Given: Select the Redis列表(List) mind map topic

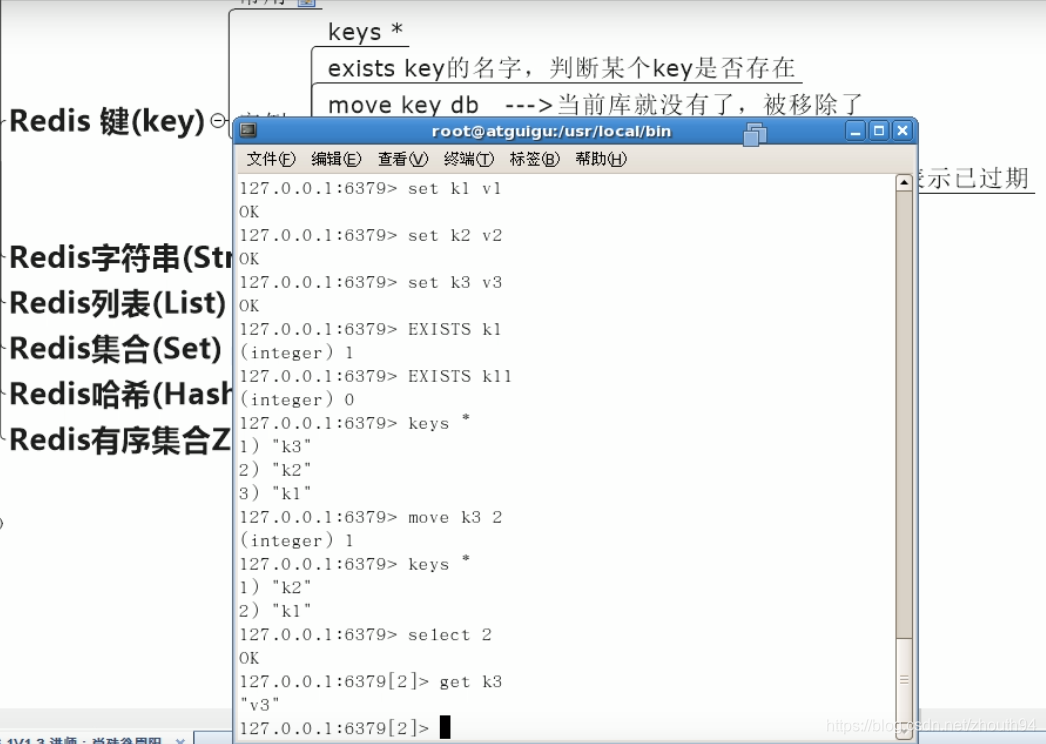Looking at the screenshot, I should [x=117, y=303].
